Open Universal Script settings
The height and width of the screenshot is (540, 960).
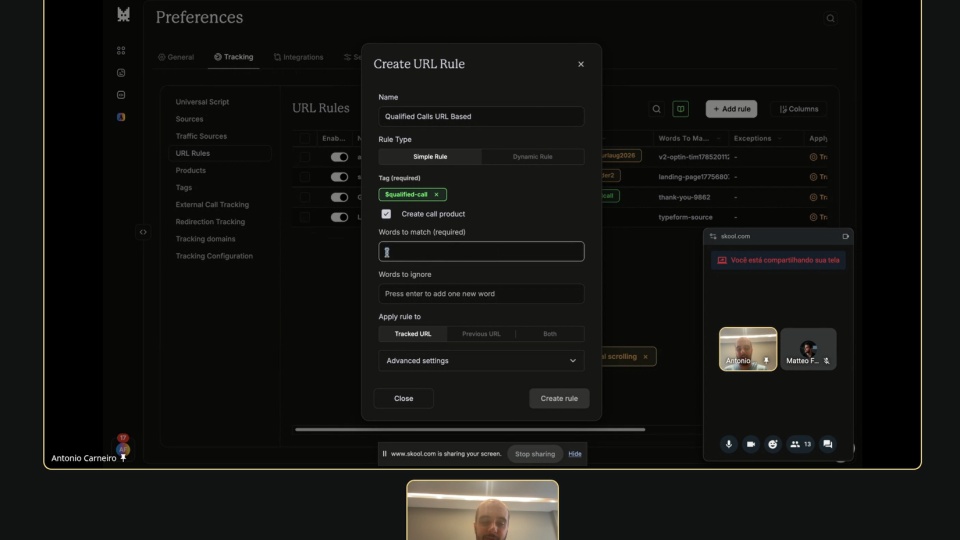click(x=202, y=102)
